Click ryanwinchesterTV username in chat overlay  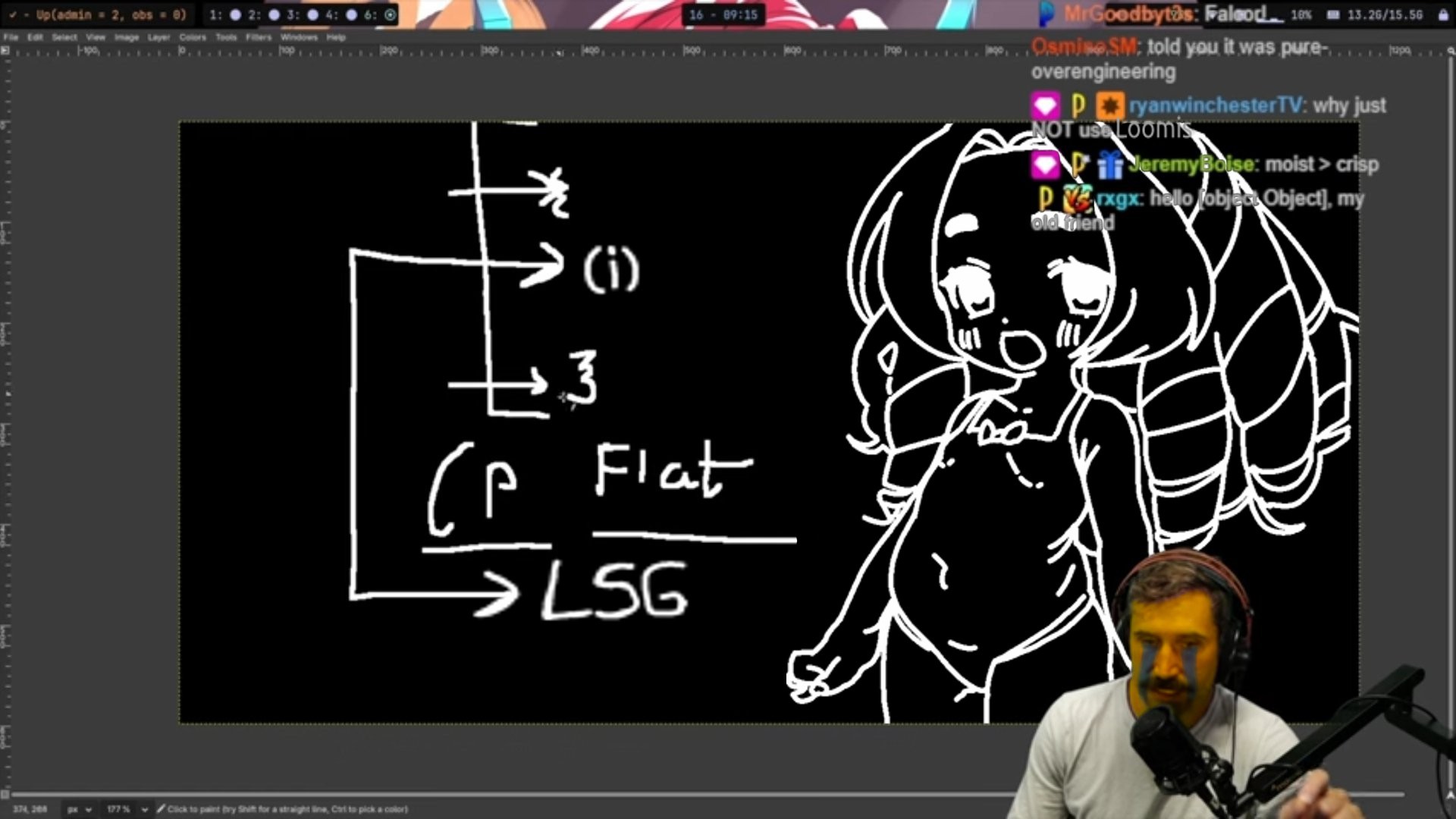[x=1215, y=105]
